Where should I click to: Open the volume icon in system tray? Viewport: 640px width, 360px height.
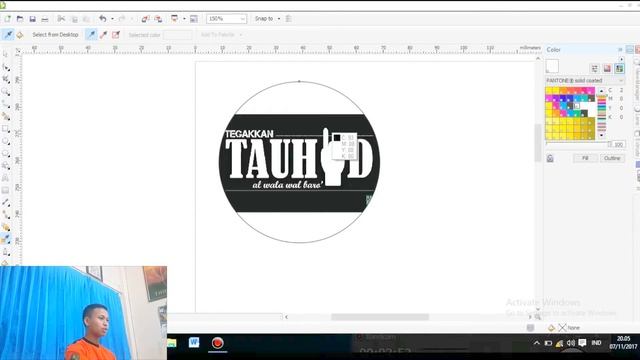(x=571, y=343)
